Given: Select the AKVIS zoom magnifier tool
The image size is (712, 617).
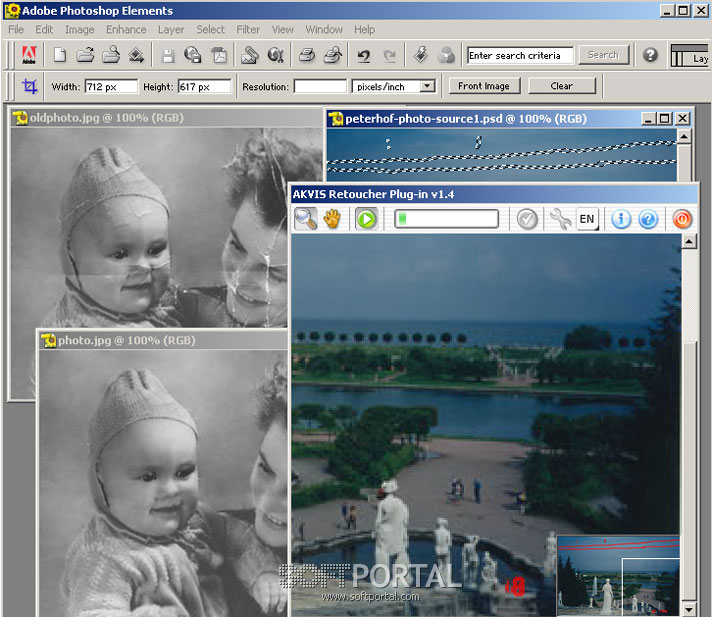Looking at the screenshot, I should [306, 219].
